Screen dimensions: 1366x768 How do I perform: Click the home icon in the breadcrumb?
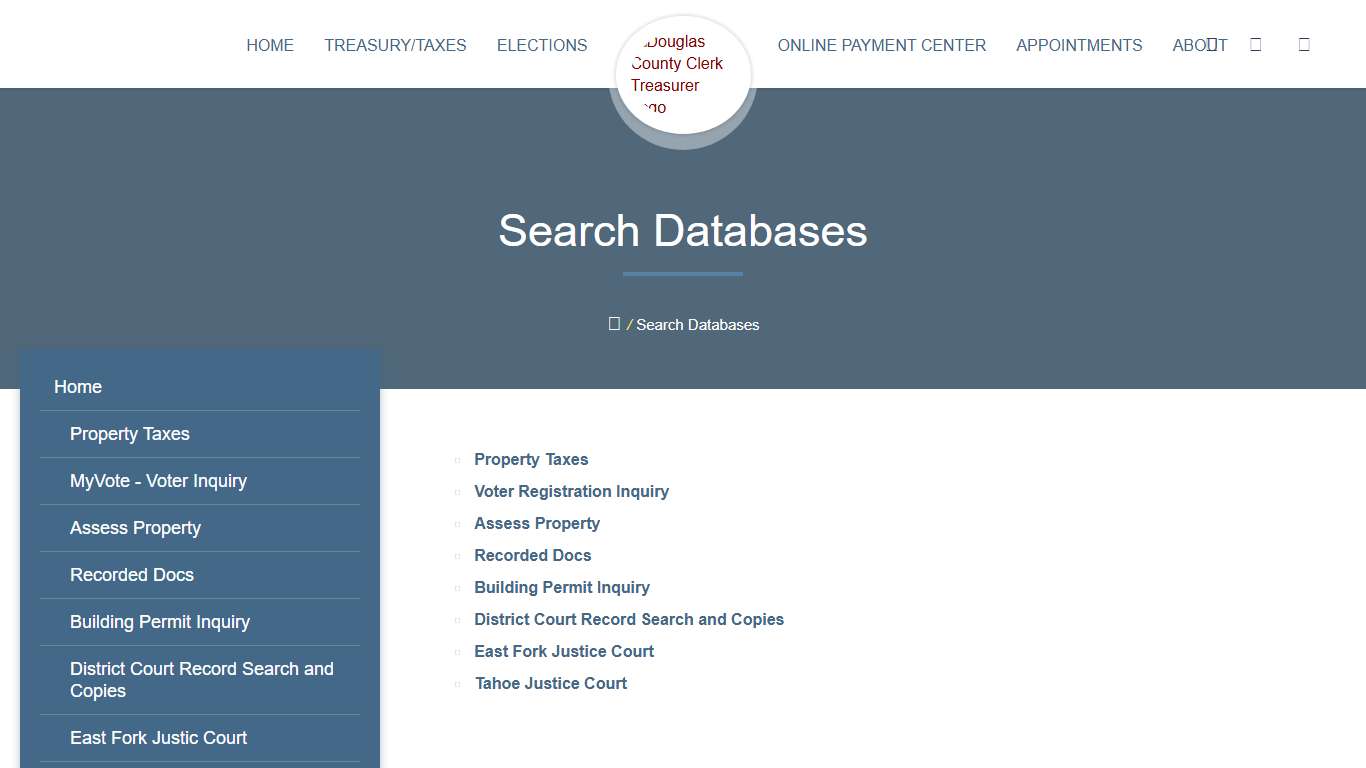(x=614, y=323)
